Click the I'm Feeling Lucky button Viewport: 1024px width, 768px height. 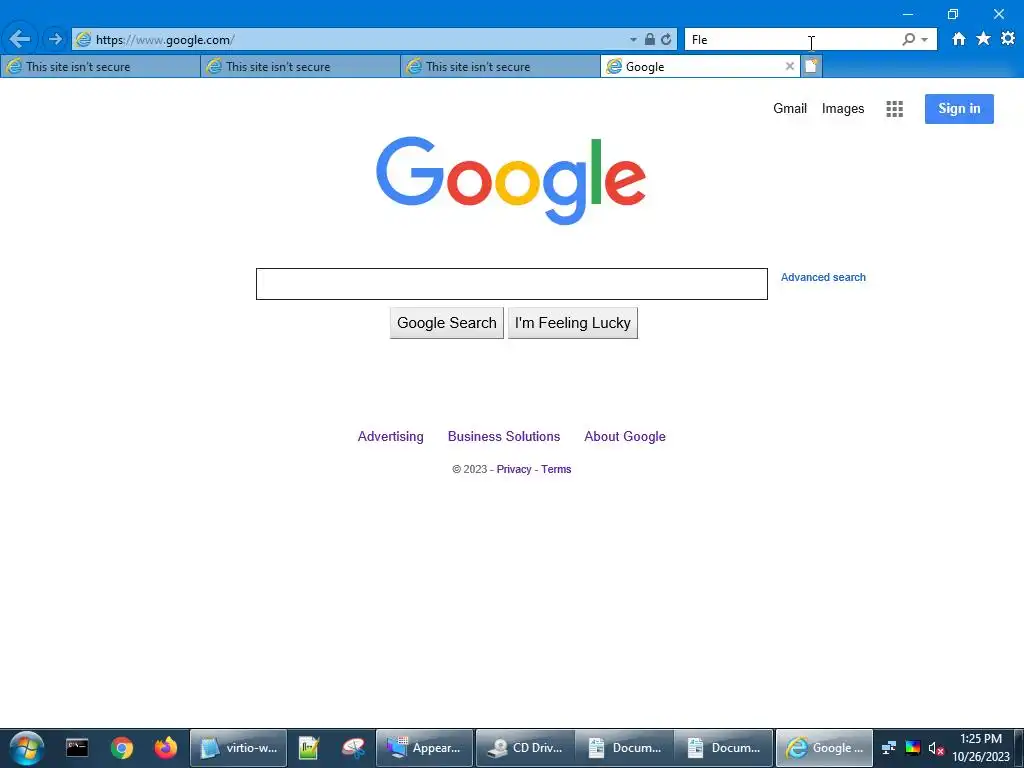pos(573,323)
